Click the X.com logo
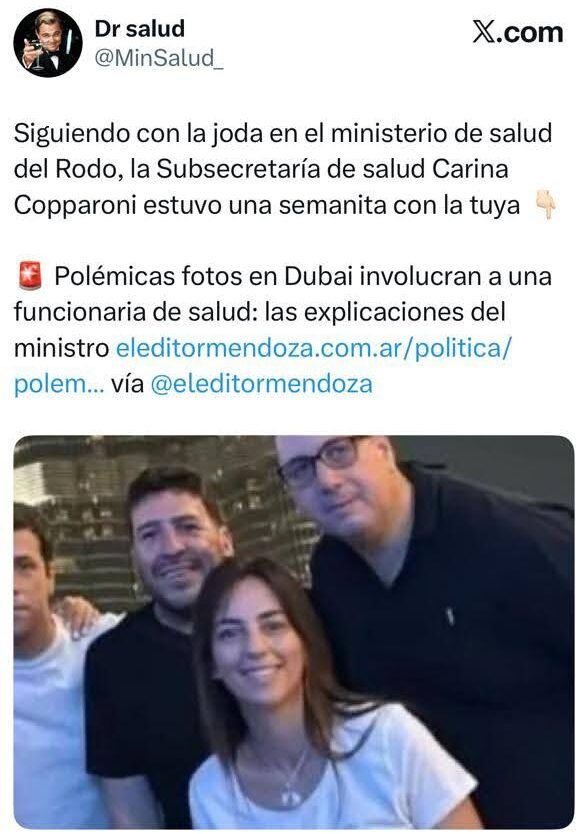This screenshot has width=587, height=834. pos(517,33)
